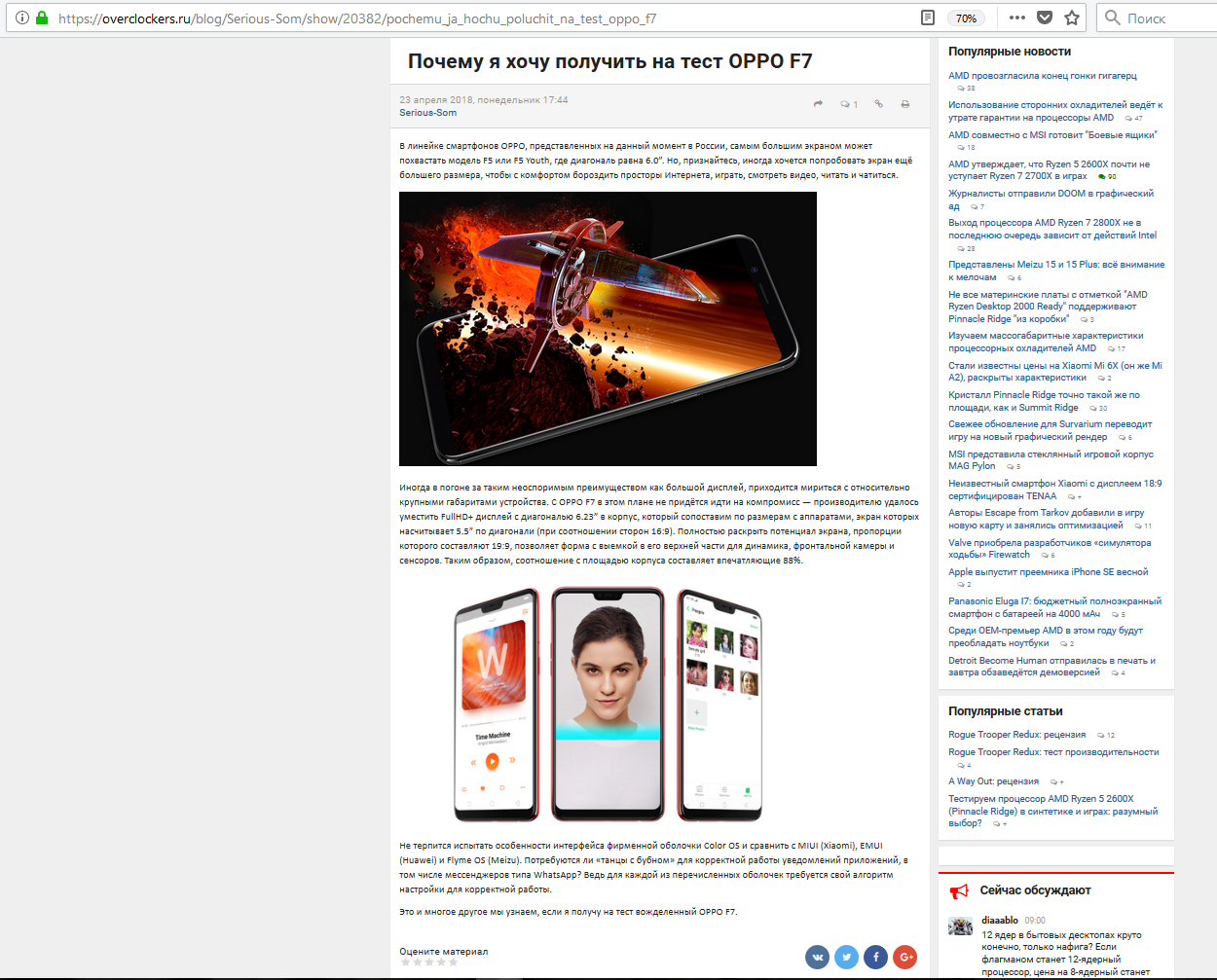Open news about AMD cooler weight and size

pos(1046,342)
